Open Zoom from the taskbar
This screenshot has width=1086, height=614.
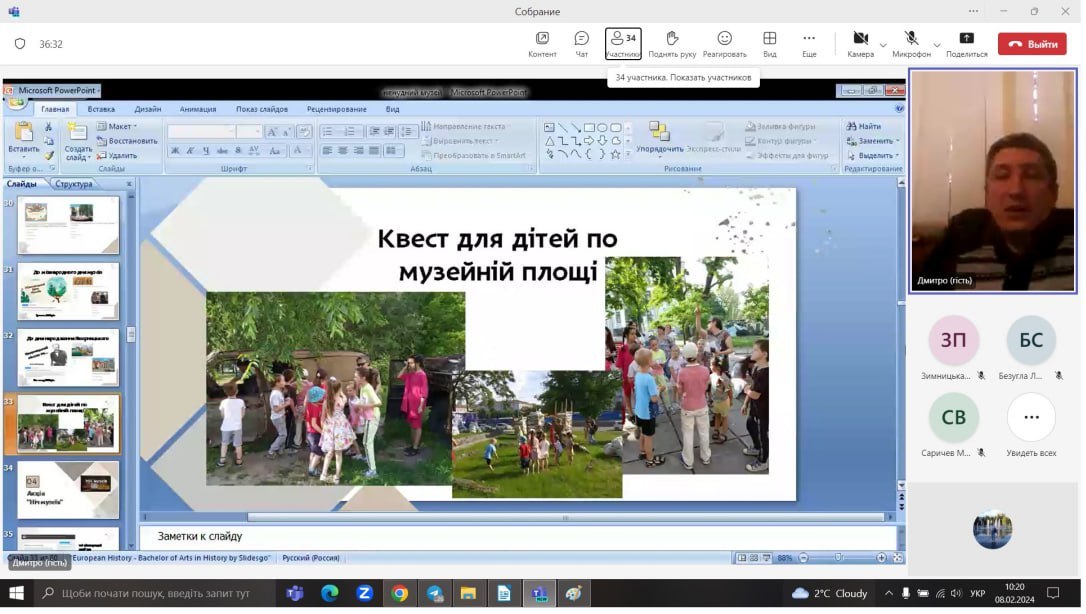[x=364, y=593]
